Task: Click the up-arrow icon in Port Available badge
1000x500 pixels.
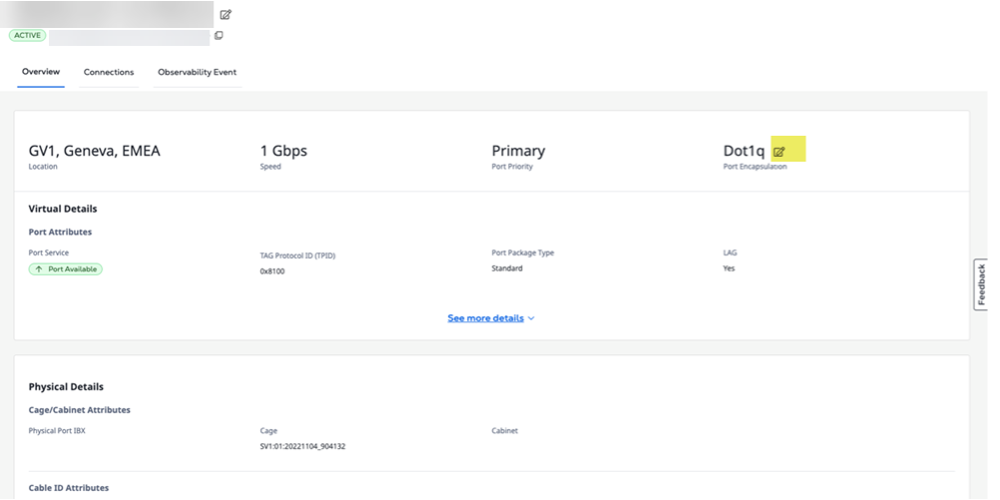Action: click(39, 269)
